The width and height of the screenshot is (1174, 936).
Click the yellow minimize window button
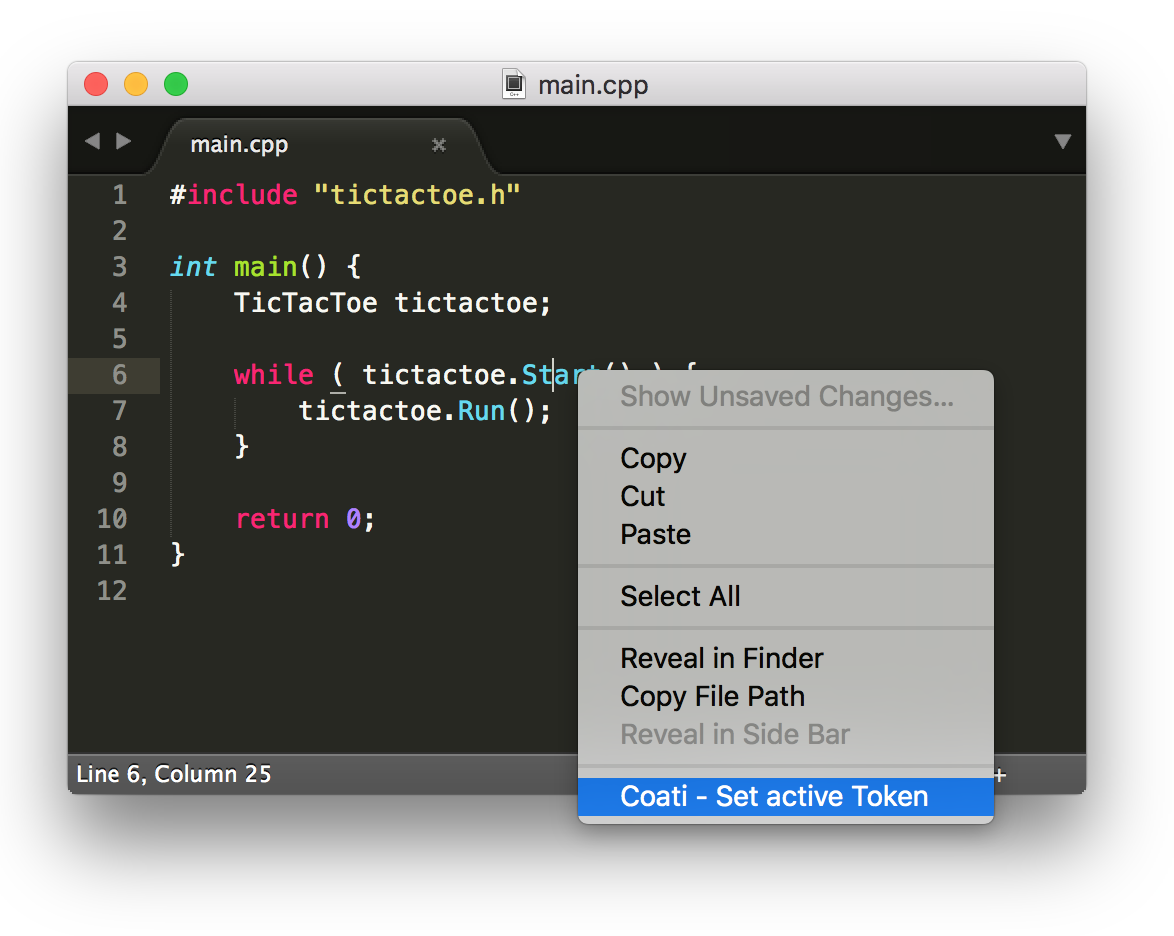tap(136, 84)
